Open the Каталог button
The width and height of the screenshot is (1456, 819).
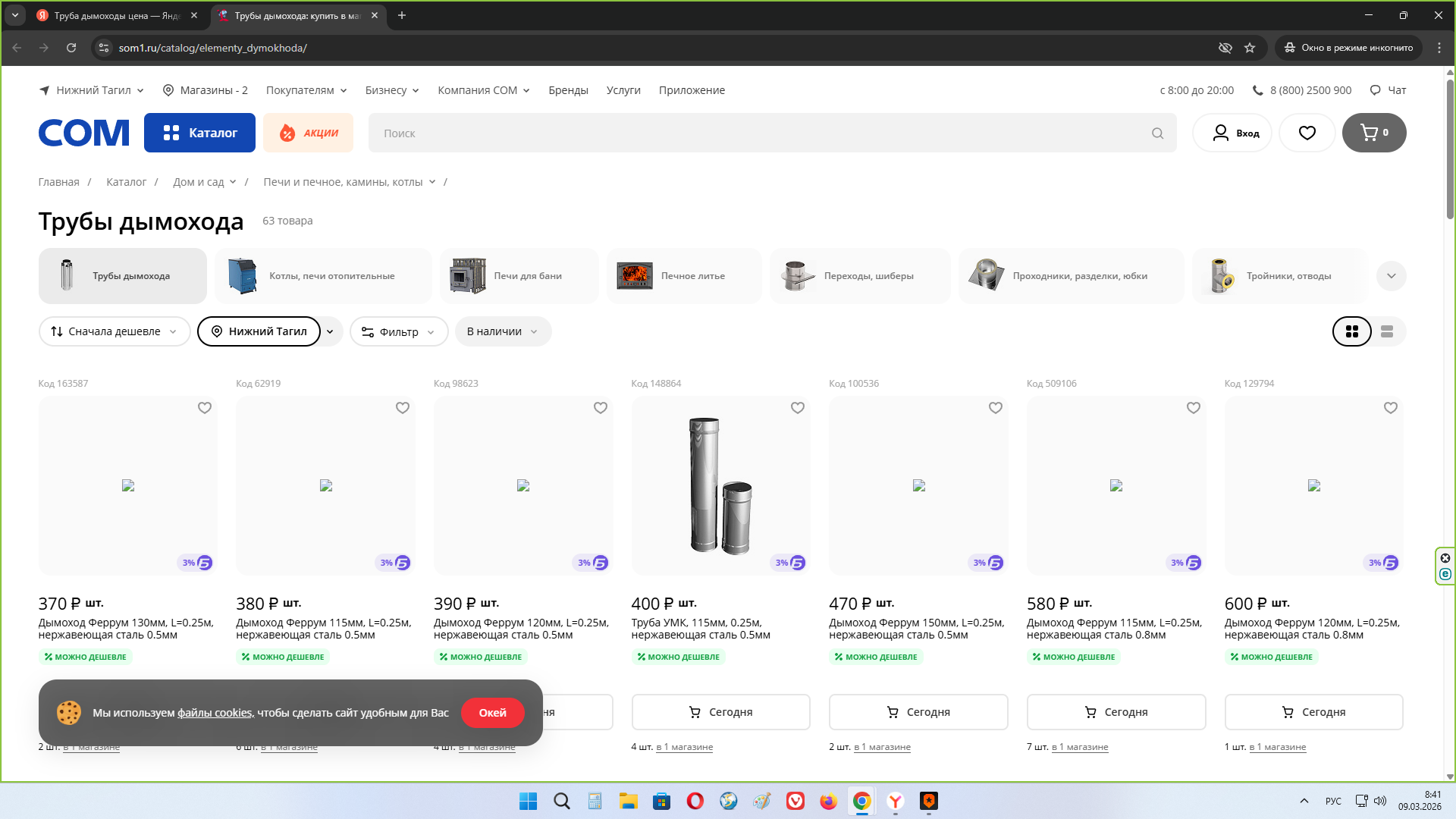(199, 133)
